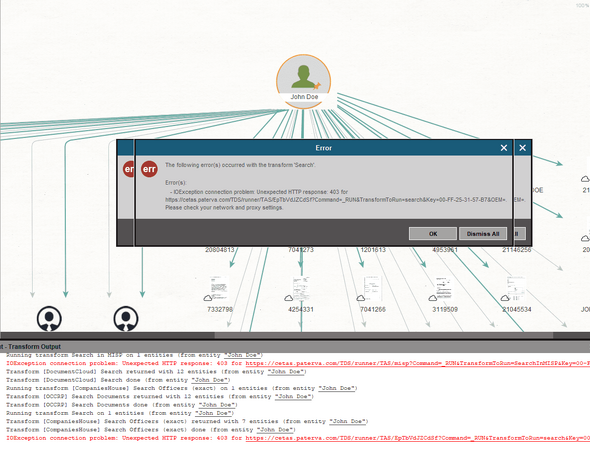The height and width of the screenshot is (450, 590).
Task: Click the cloud icon beside document 7332798
Action: pyautogui.click(x=208, y=298)
